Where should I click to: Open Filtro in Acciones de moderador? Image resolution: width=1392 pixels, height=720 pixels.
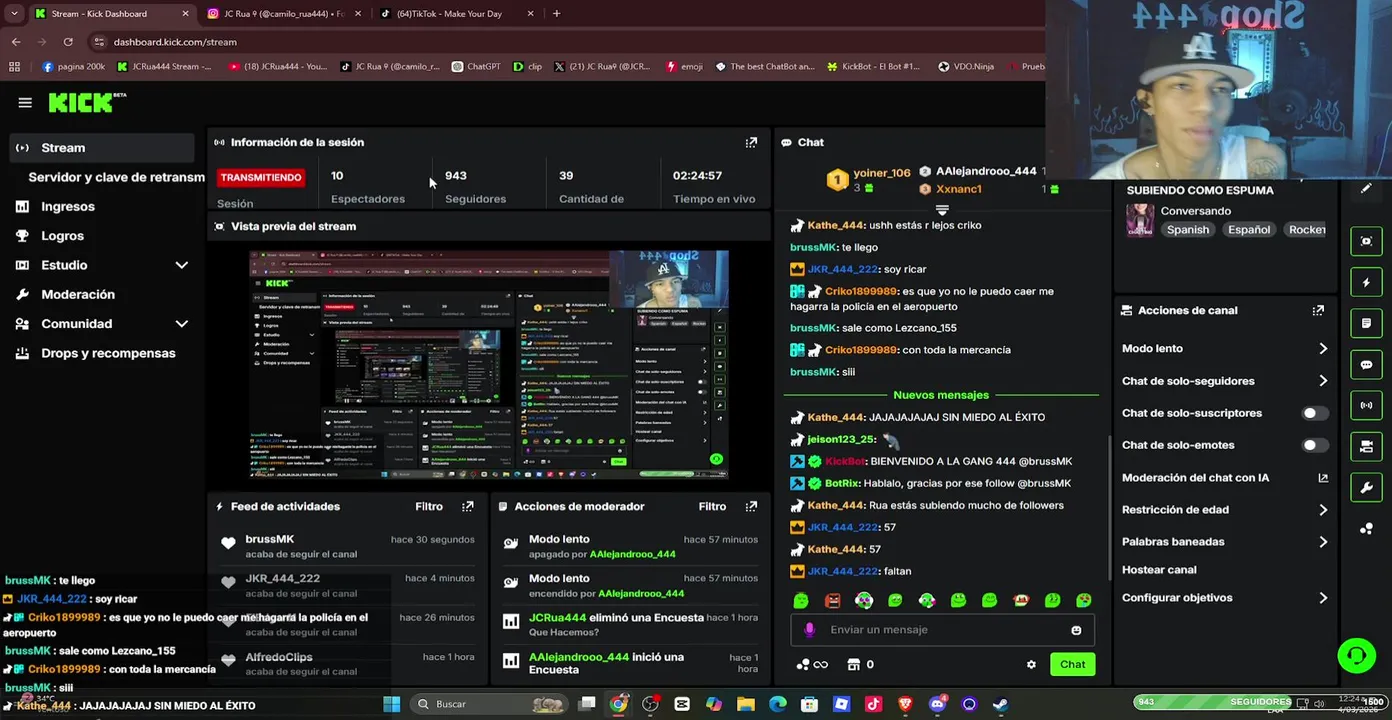712,506
